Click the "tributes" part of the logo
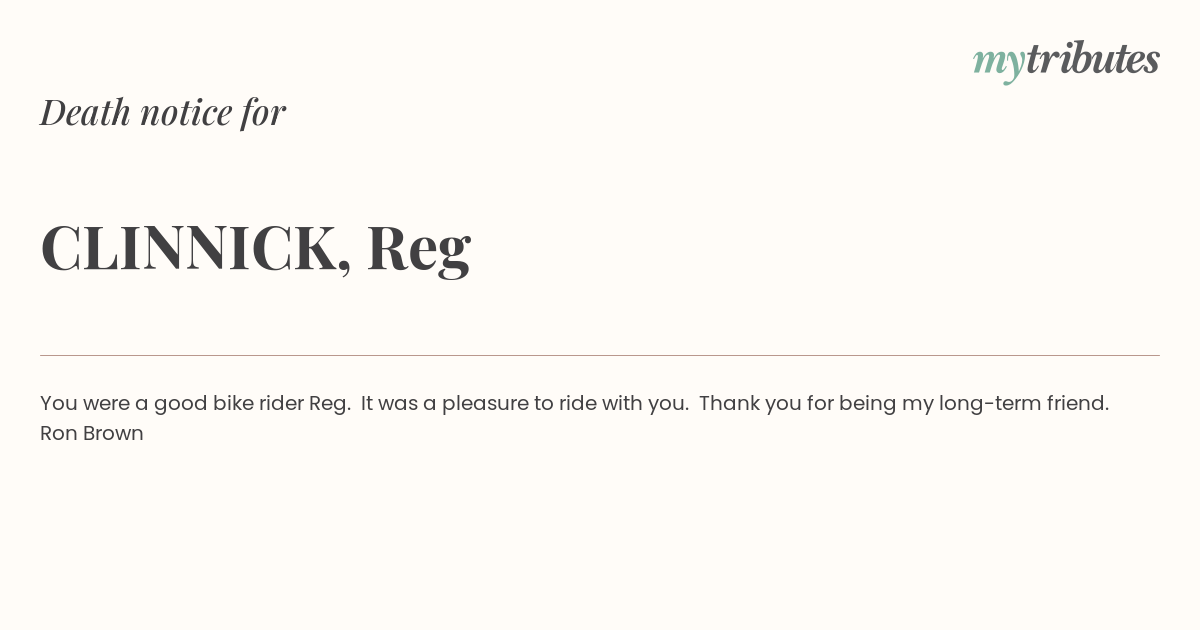This screenshot has width=1200, height=630. coord(1092,59)
